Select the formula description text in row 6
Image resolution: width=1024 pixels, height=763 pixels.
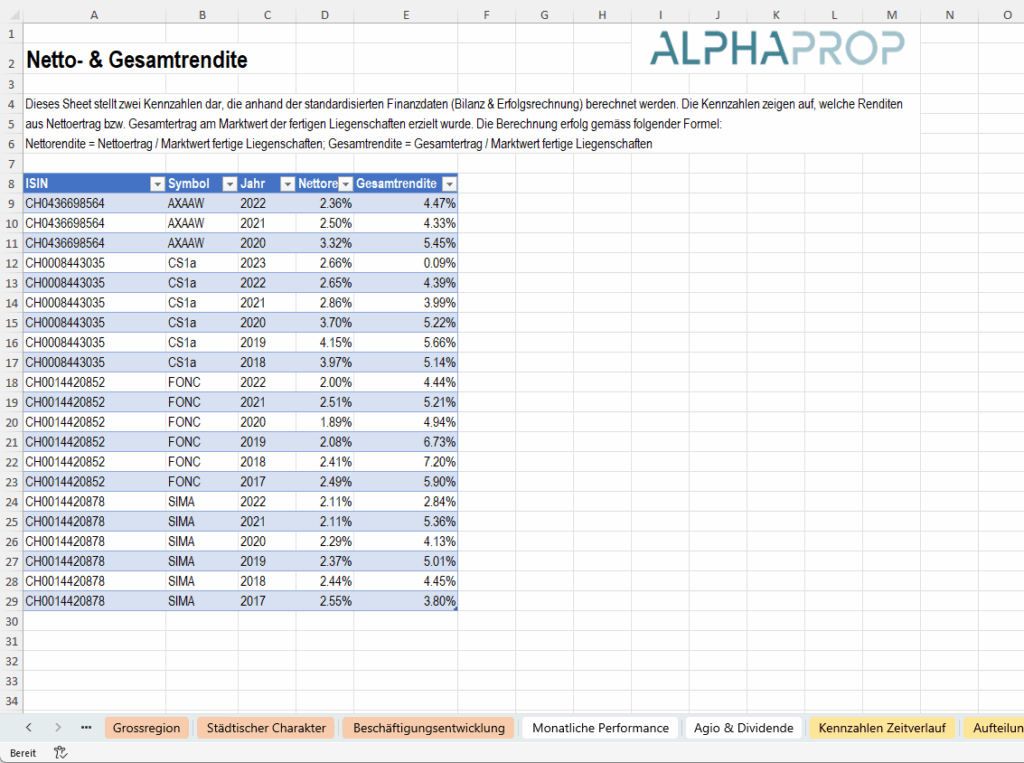(x=338, y=144)
